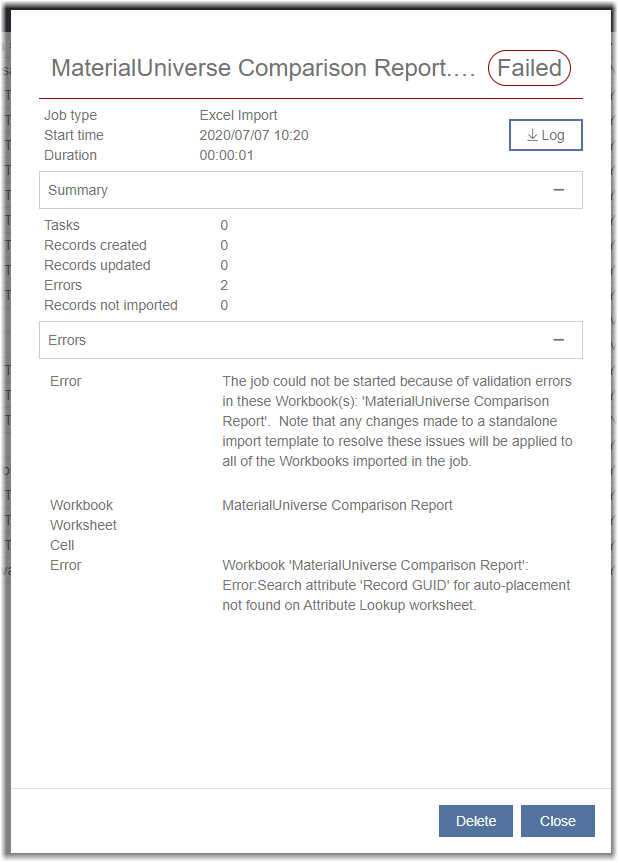Click the Records updated label
Viewport: 619px width, 863px height.
97,265
